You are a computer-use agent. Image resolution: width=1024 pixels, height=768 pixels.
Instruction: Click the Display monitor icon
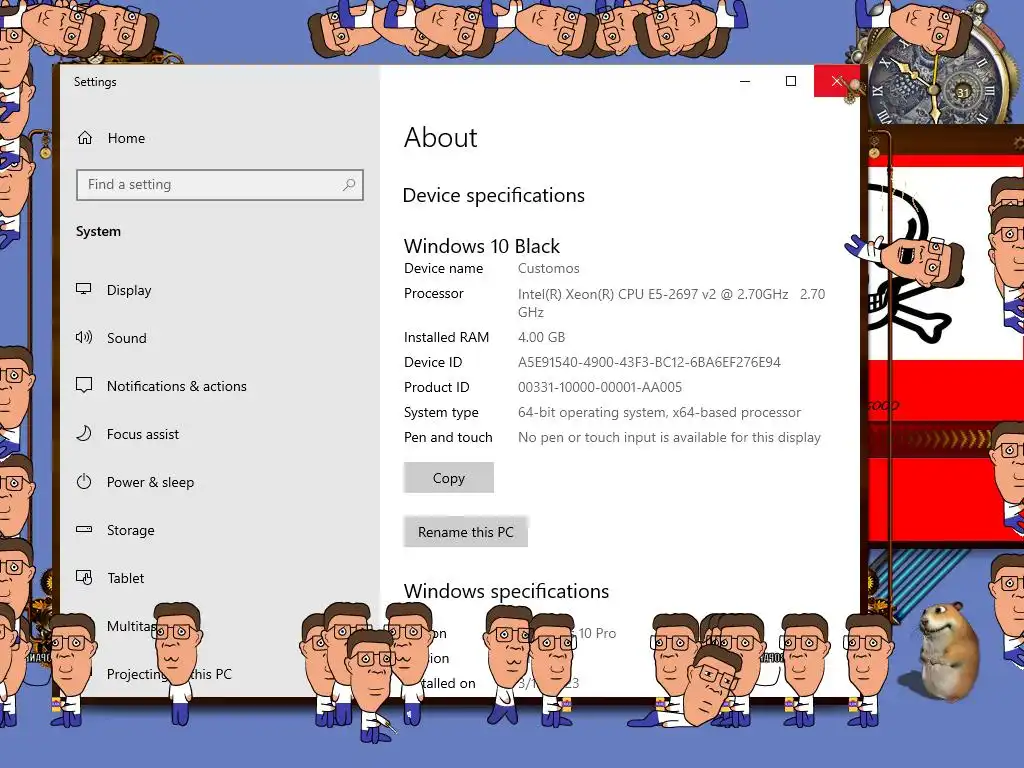pos(84,289)
